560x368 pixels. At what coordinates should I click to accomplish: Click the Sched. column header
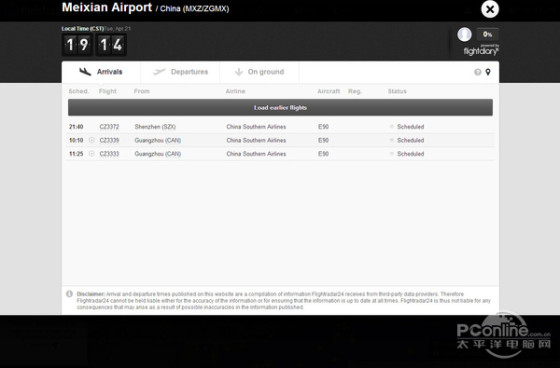(79, 91)
